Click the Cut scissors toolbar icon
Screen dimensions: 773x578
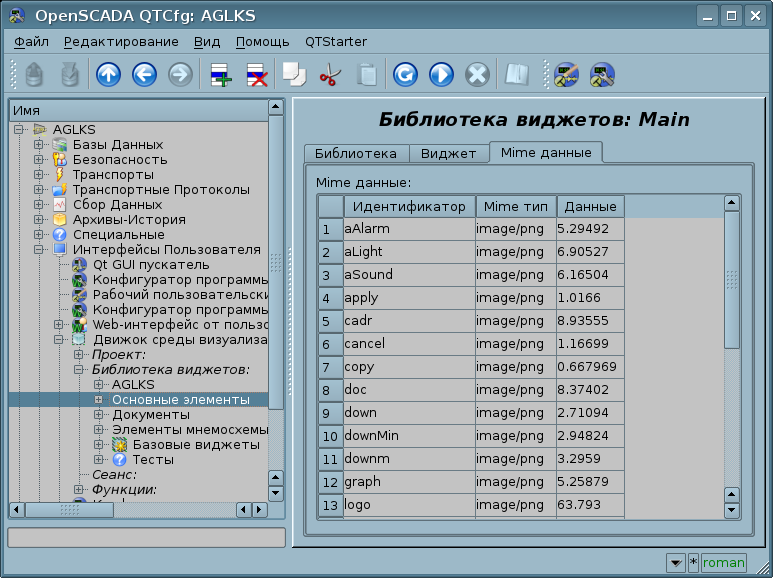330,75
